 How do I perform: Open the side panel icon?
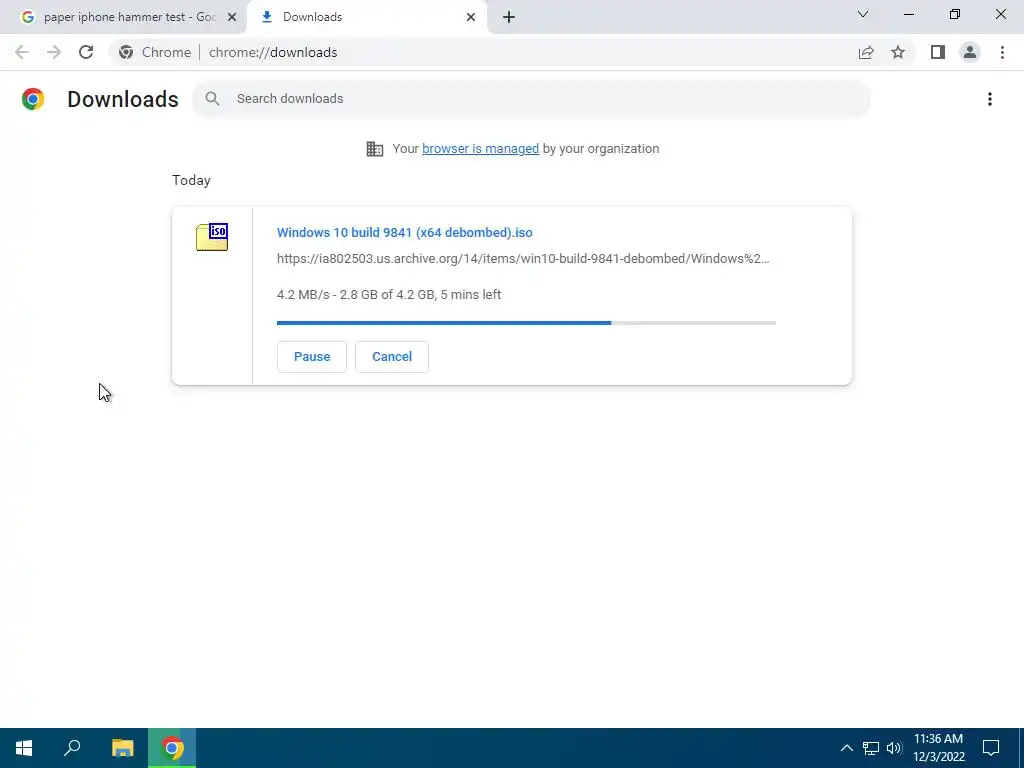(x=938, y=52)
